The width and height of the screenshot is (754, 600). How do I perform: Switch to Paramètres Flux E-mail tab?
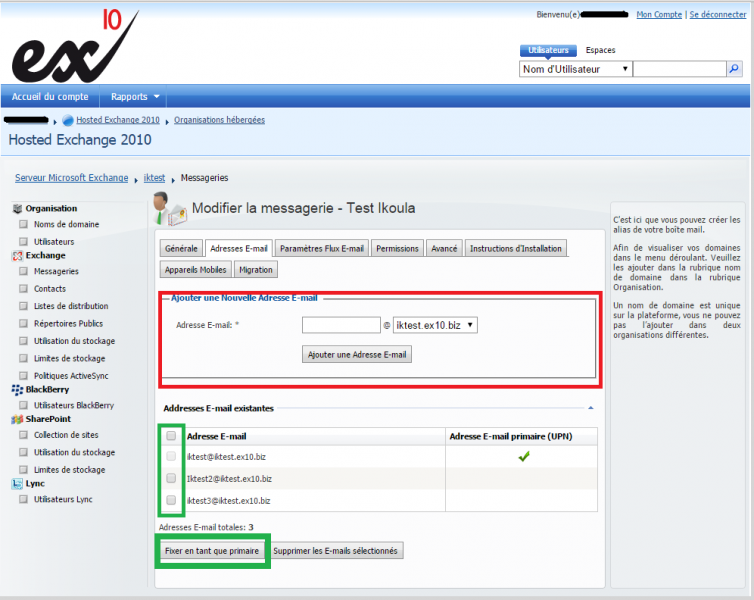322,249
